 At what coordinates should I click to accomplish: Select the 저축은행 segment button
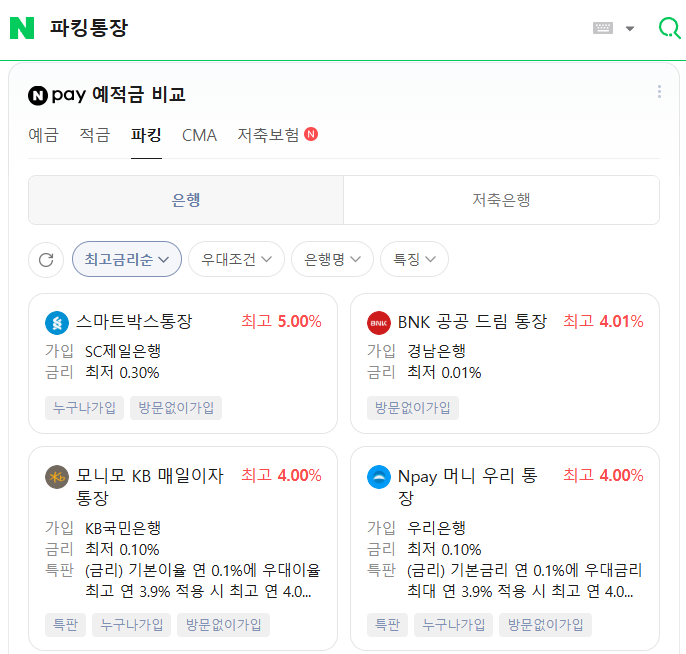click(x=501, y=200)
